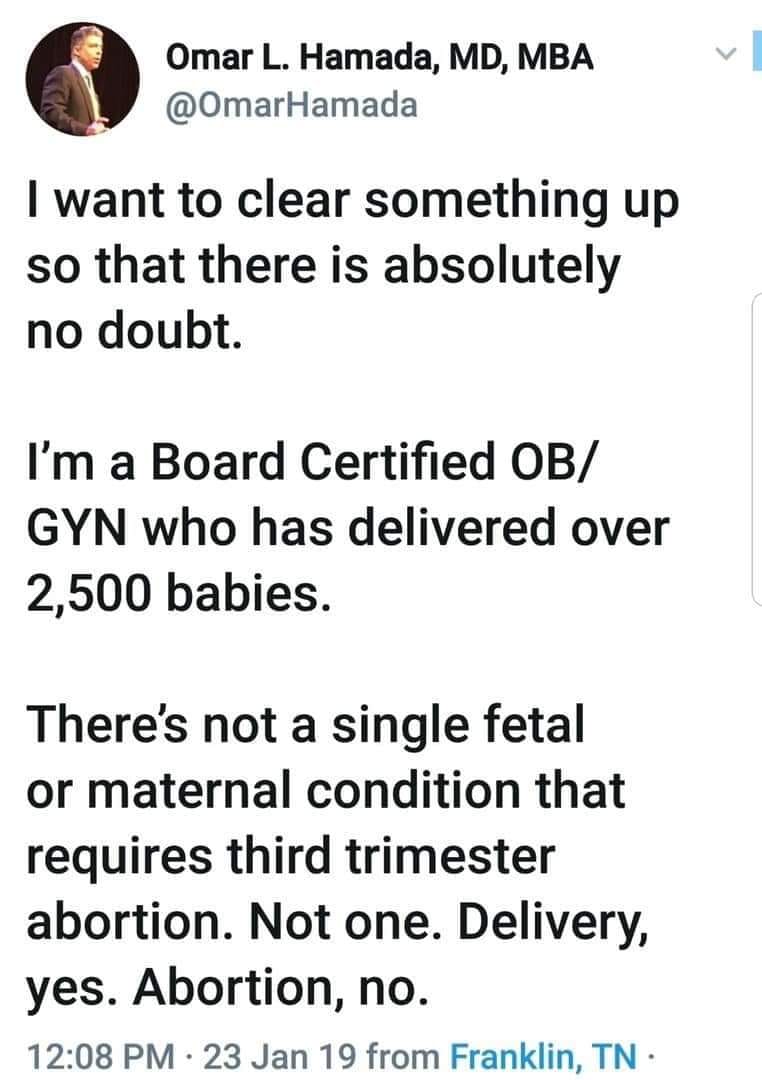Click the scrollbar on the right edge

coord(755,450)
